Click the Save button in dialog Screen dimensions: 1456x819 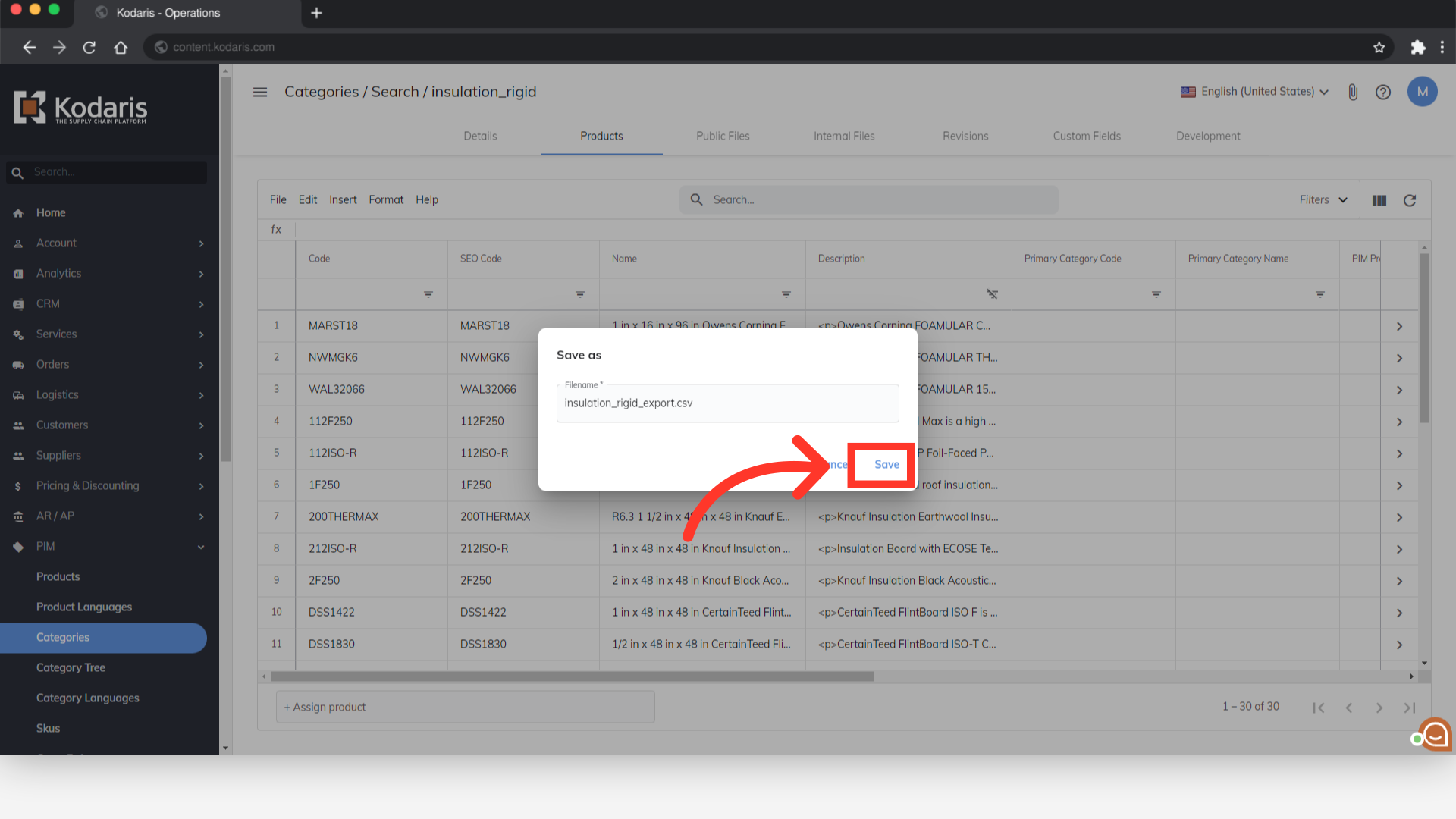[886, 464]
